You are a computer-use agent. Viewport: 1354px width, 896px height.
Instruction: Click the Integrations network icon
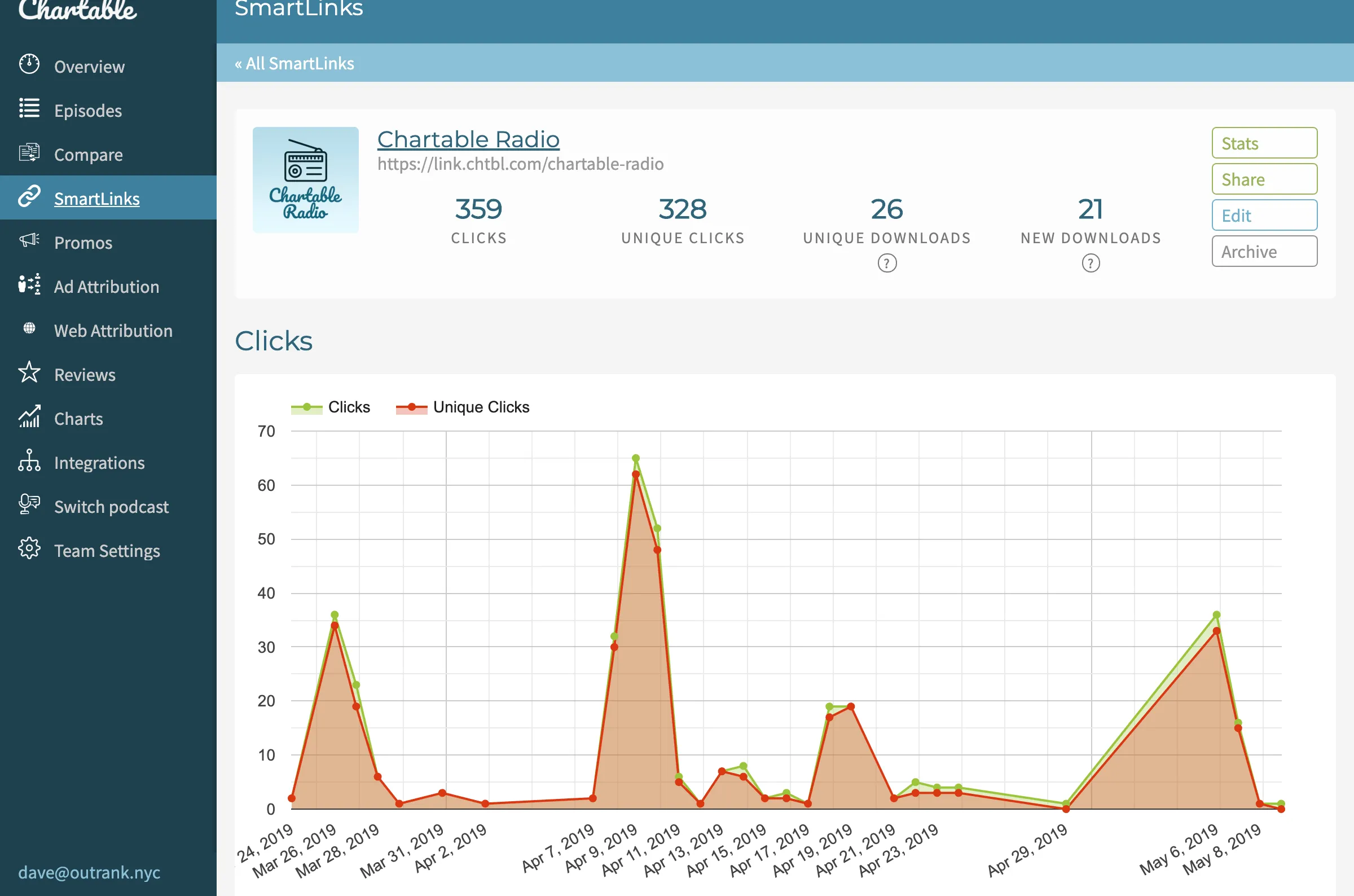pos(29,460)
